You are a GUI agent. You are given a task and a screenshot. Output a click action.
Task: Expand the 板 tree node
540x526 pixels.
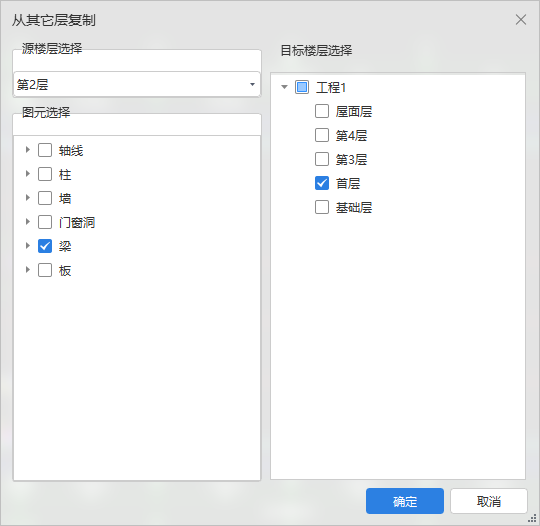tap(28, 269)
